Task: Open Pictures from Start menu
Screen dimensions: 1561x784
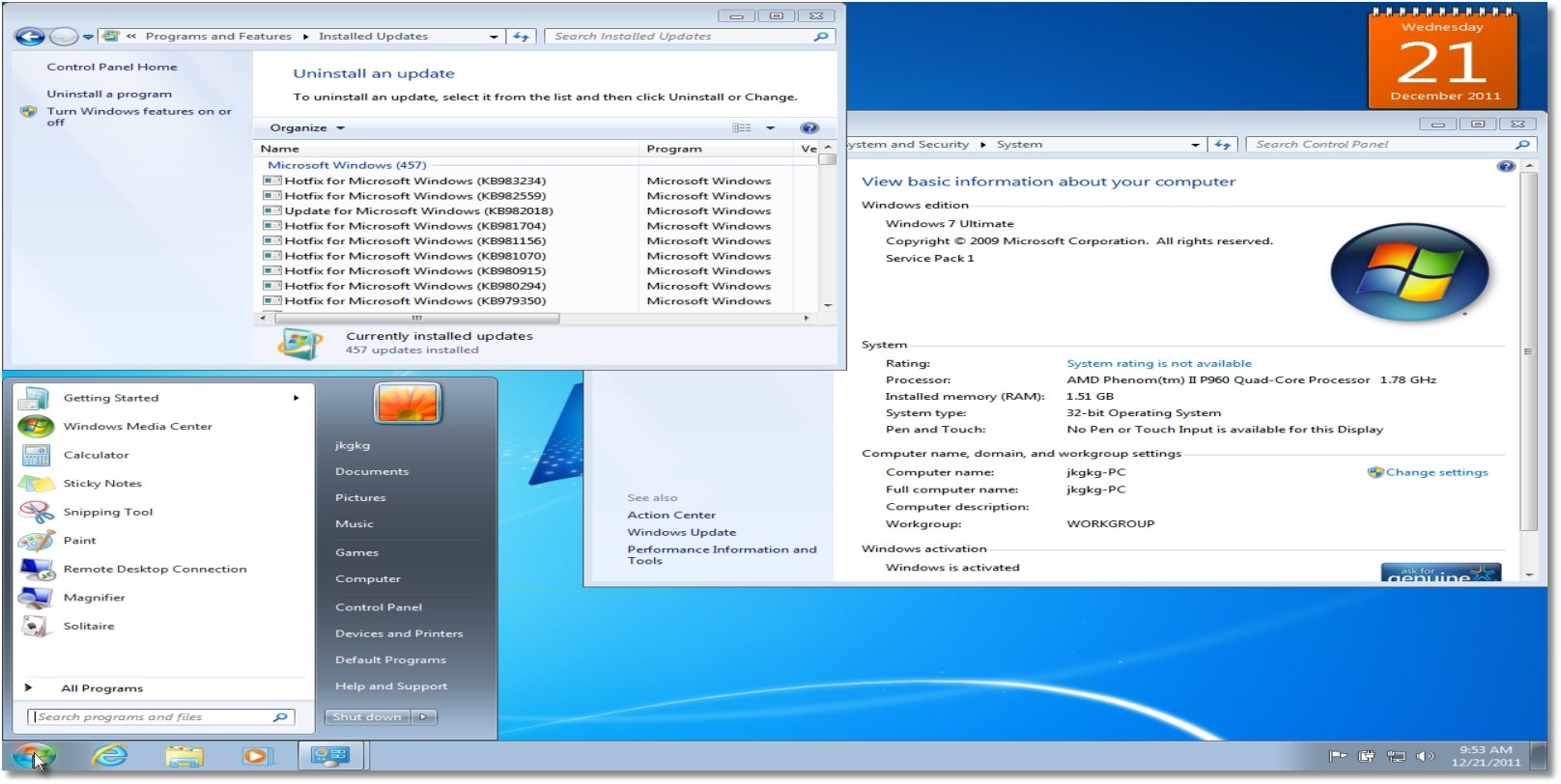Action: click(x=360, y=498)
